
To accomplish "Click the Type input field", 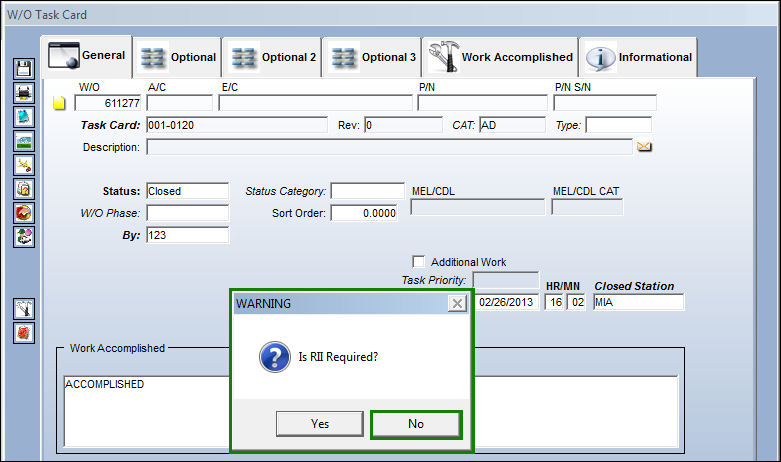I will (619, 125).
